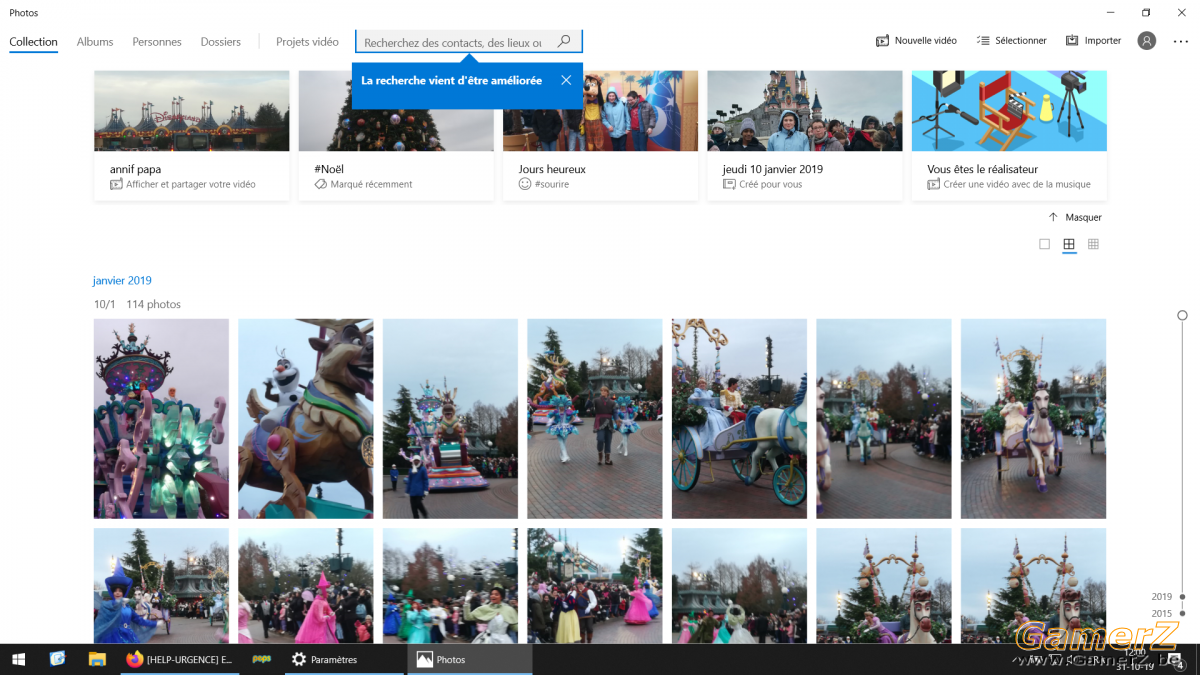Open File Explorer from the taskbar
Viewport: 1200px width, 675px height.
click(x=97, y=659)
